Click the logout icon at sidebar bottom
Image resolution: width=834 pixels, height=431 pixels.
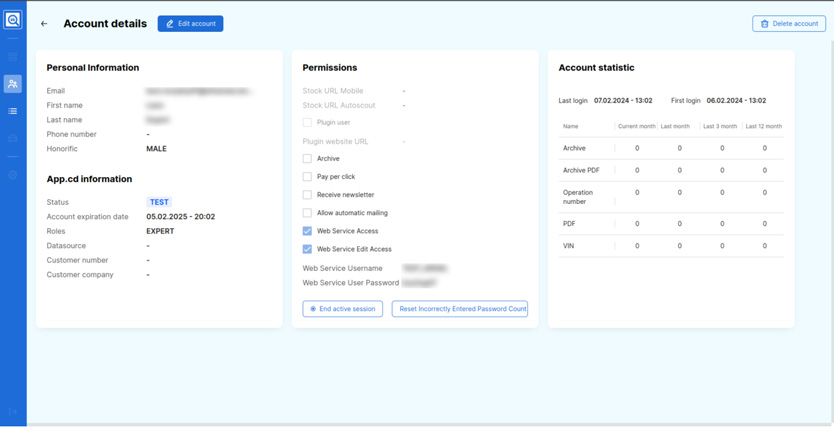tap(13, 411)
